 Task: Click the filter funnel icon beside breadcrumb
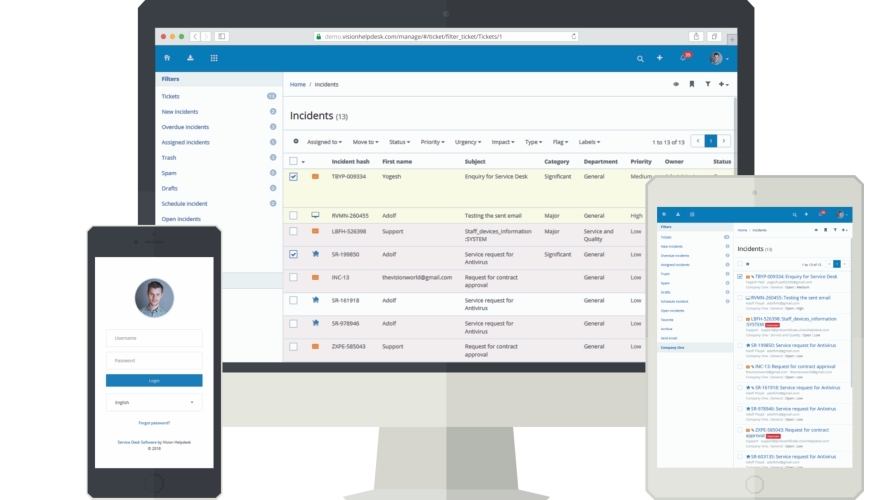[x=708, y=84]
